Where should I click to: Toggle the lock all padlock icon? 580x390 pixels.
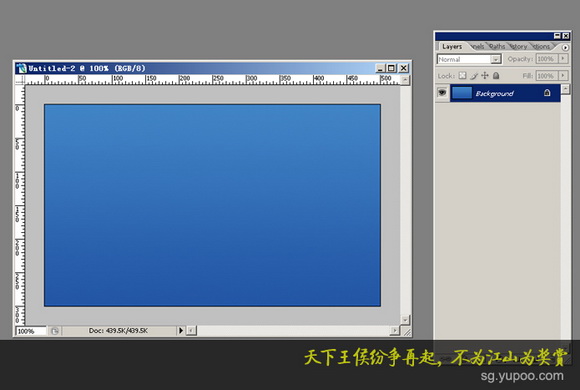tap(496, 75)
